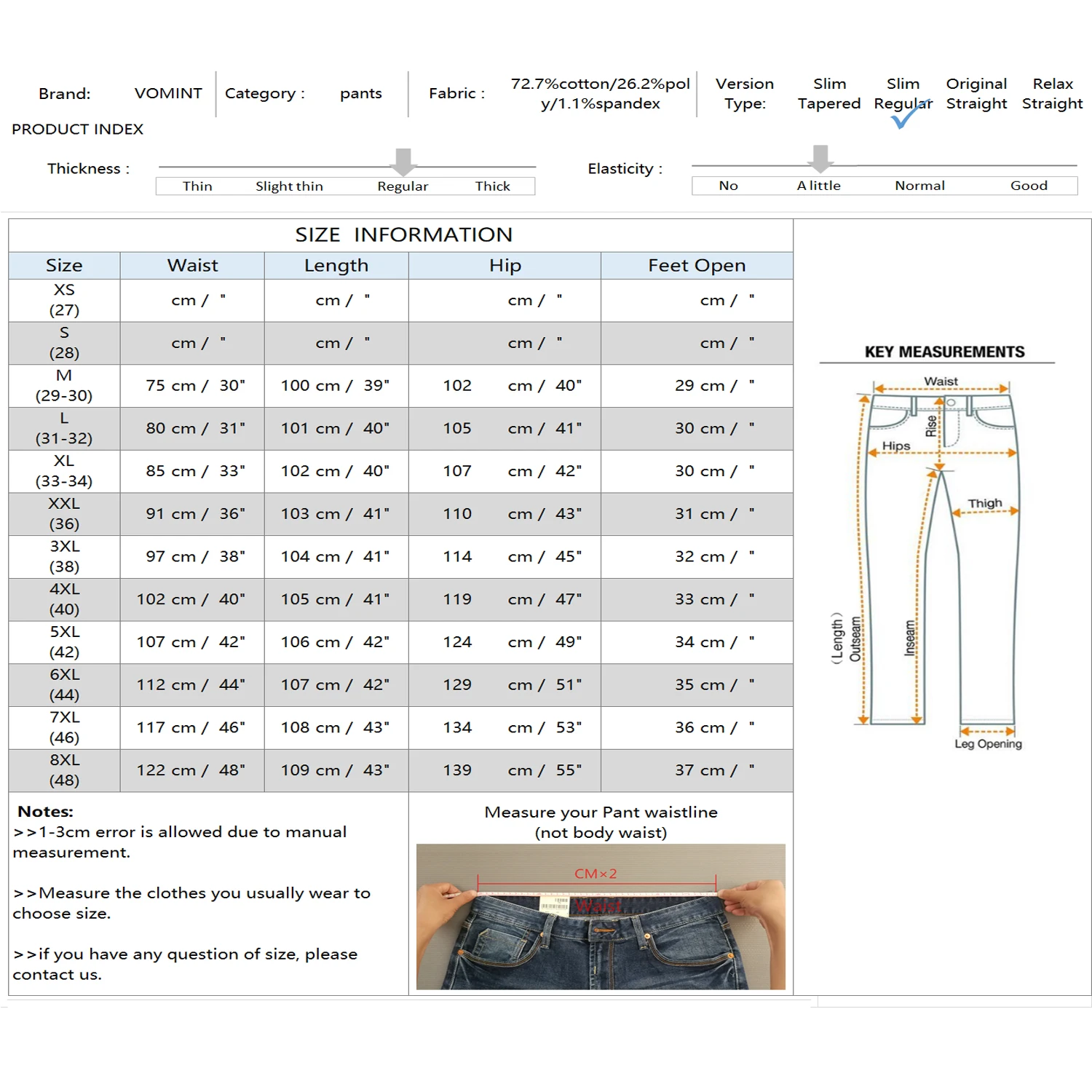Click the Length column header
This screenshot has width=1092, height=1092.
[336, 266]
